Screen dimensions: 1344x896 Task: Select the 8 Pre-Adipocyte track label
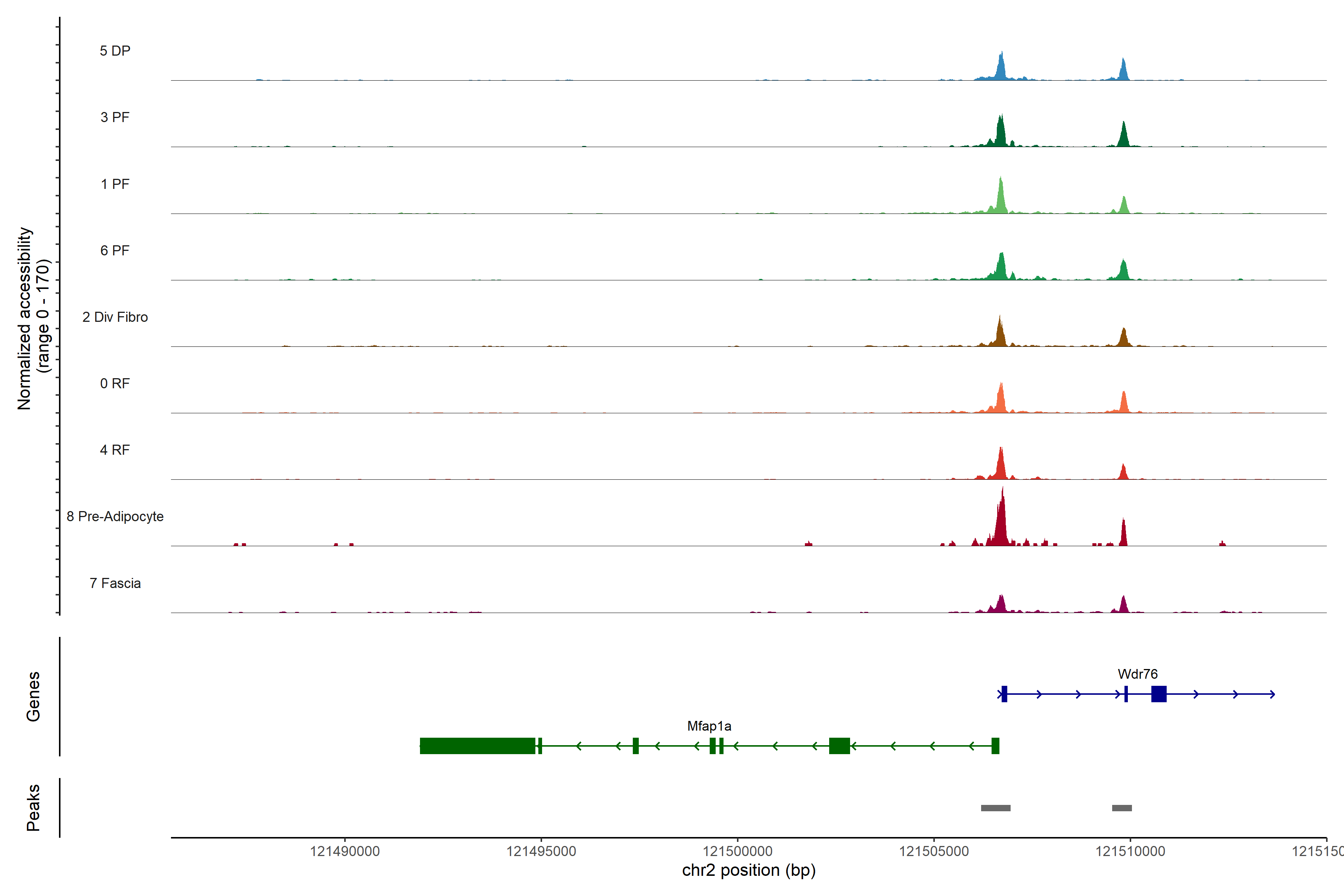pyautogui.click(x=115, y=516)
